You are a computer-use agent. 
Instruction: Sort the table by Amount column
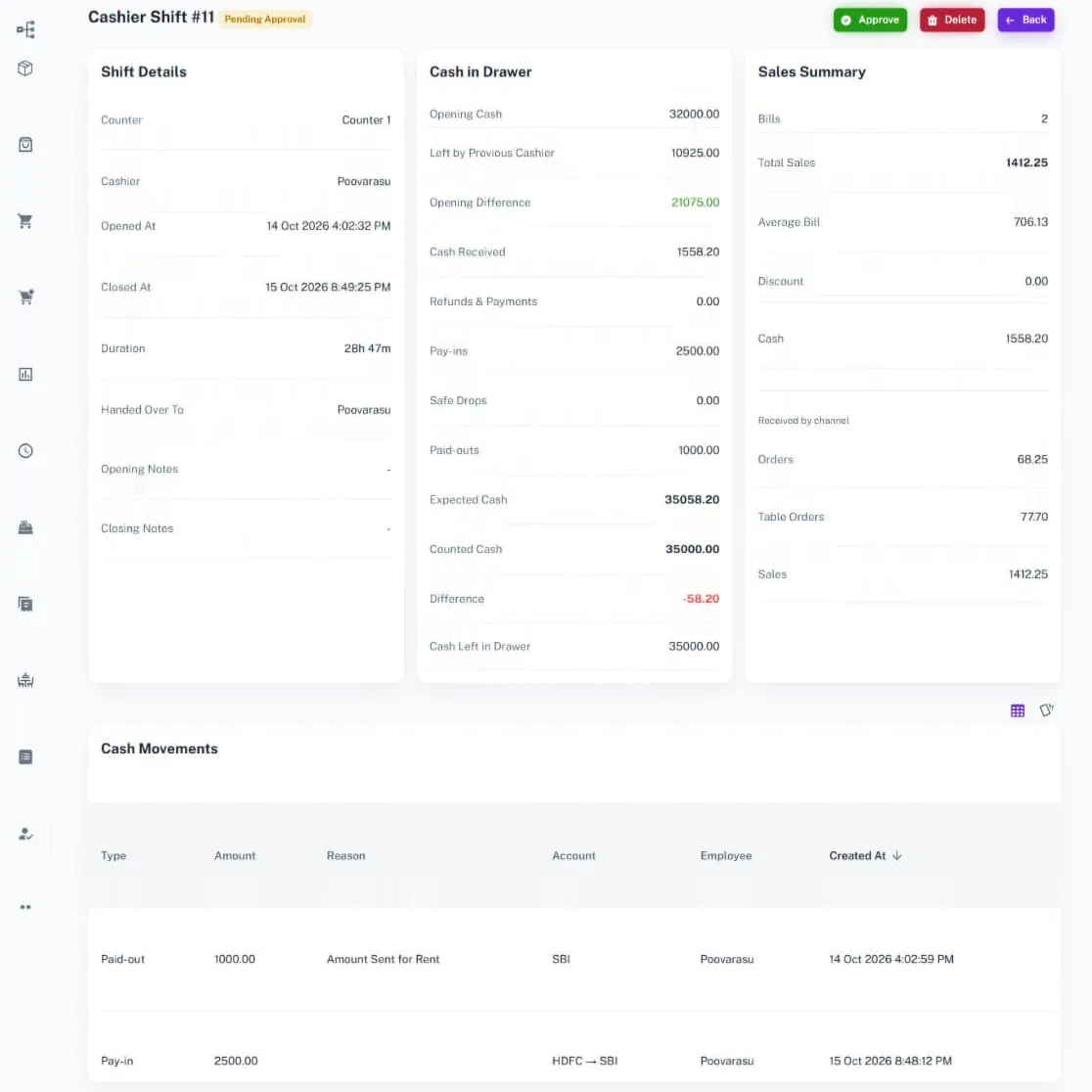click(235, 855)
